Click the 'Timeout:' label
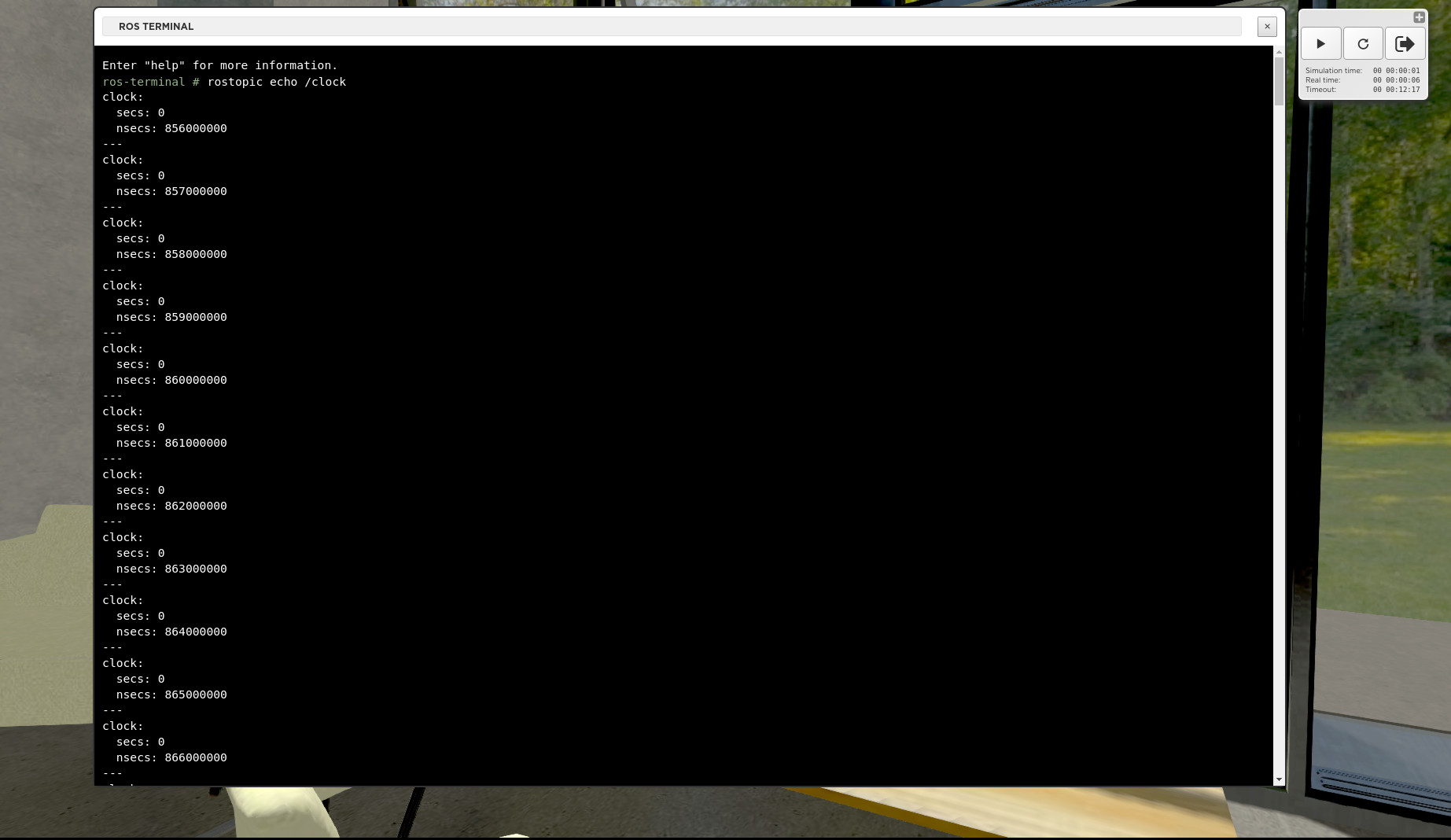The height and width of the screenshot is (840, 1451). pos(1321,90)
